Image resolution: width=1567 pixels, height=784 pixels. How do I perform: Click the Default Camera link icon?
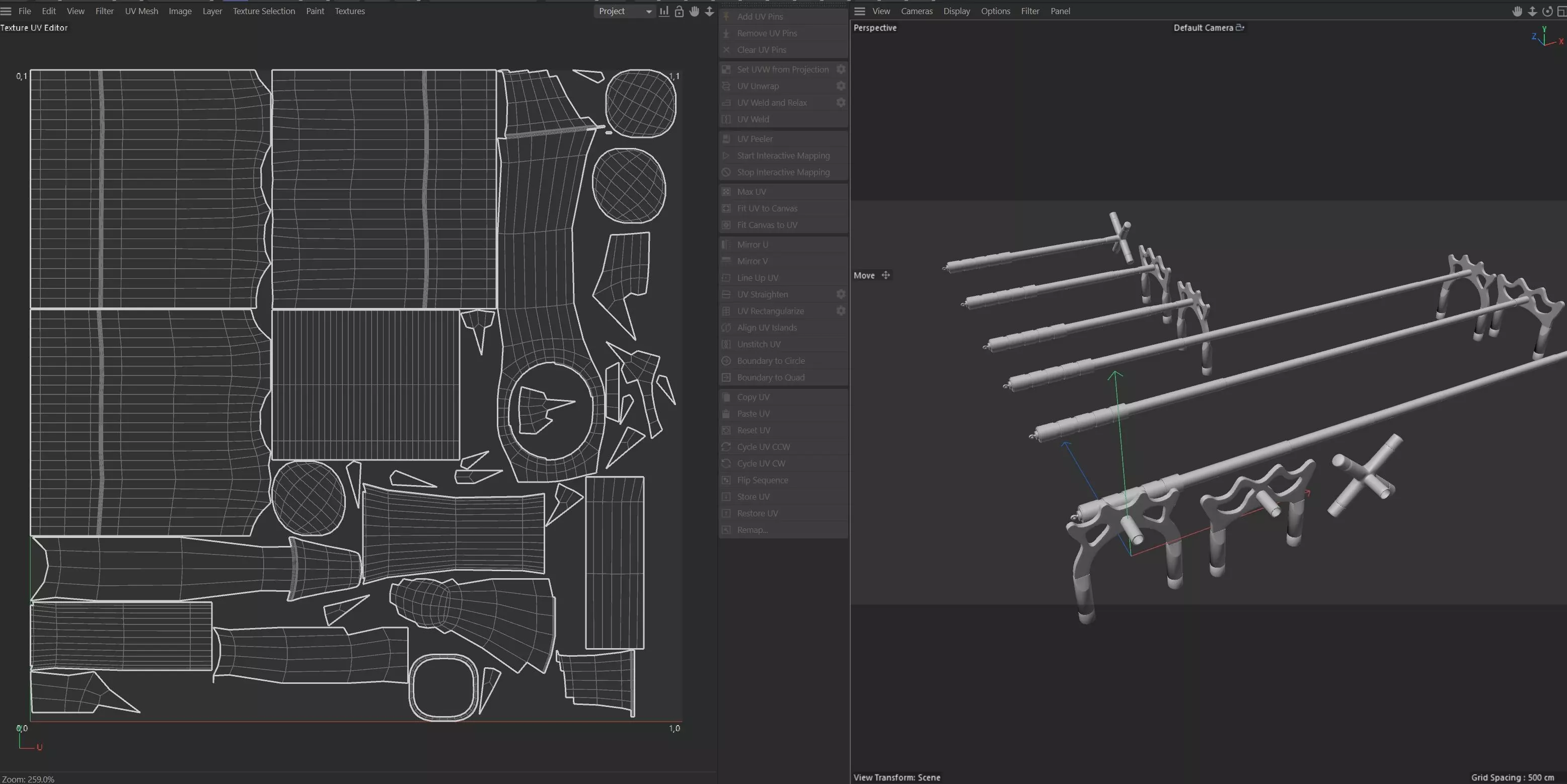point(1240,27)
